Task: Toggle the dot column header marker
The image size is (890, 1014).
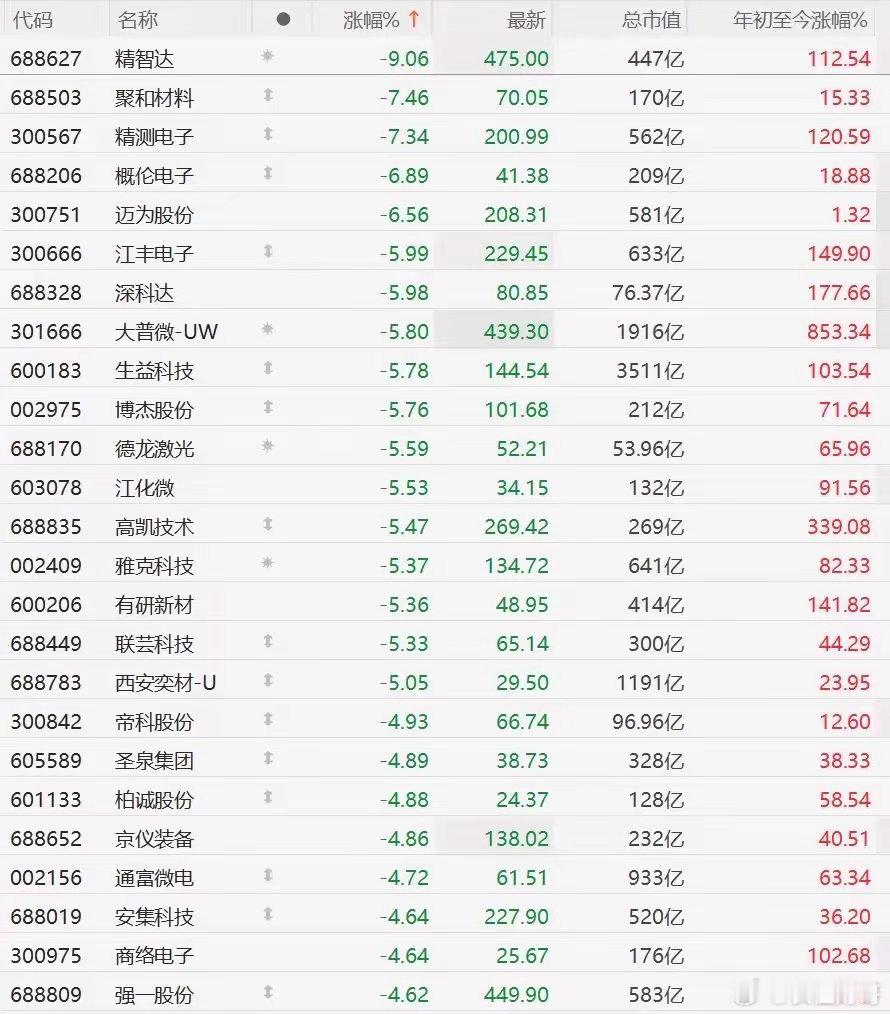Action: point(283,19)
